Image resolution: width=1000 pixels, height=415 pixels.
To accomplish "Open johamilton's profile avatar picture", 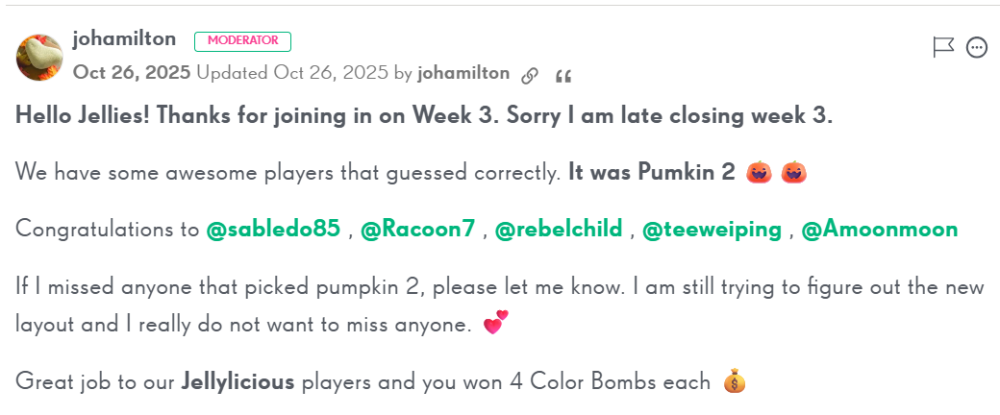I will coord(40,57).
